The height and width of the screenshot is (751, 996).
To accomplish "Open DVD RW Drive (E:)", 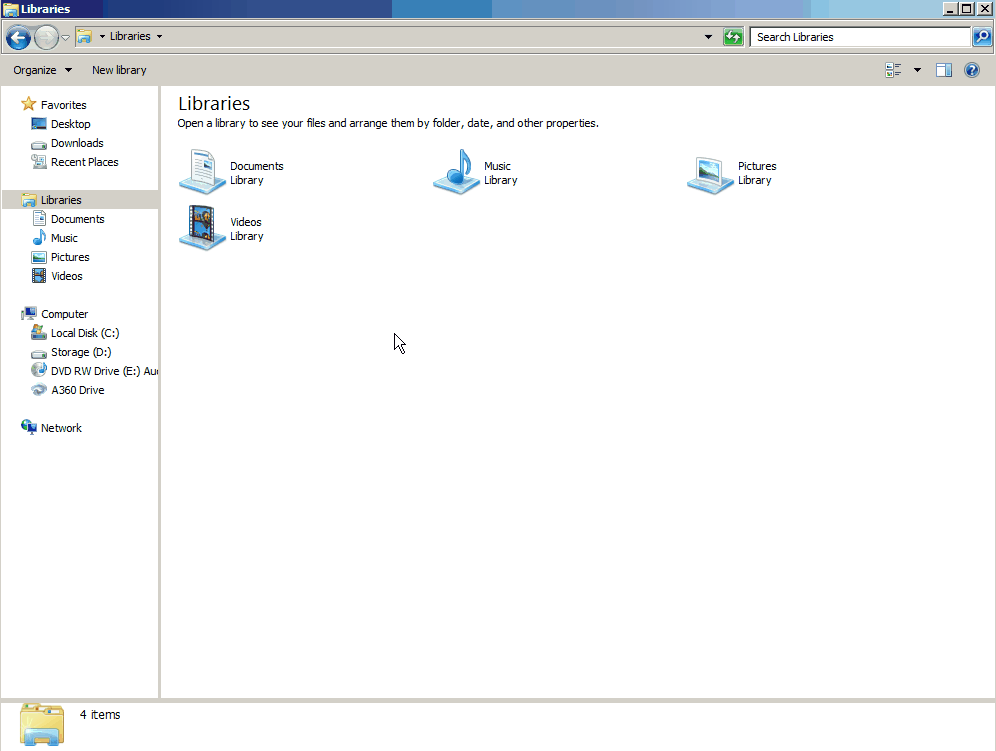I will coord(104,372).
